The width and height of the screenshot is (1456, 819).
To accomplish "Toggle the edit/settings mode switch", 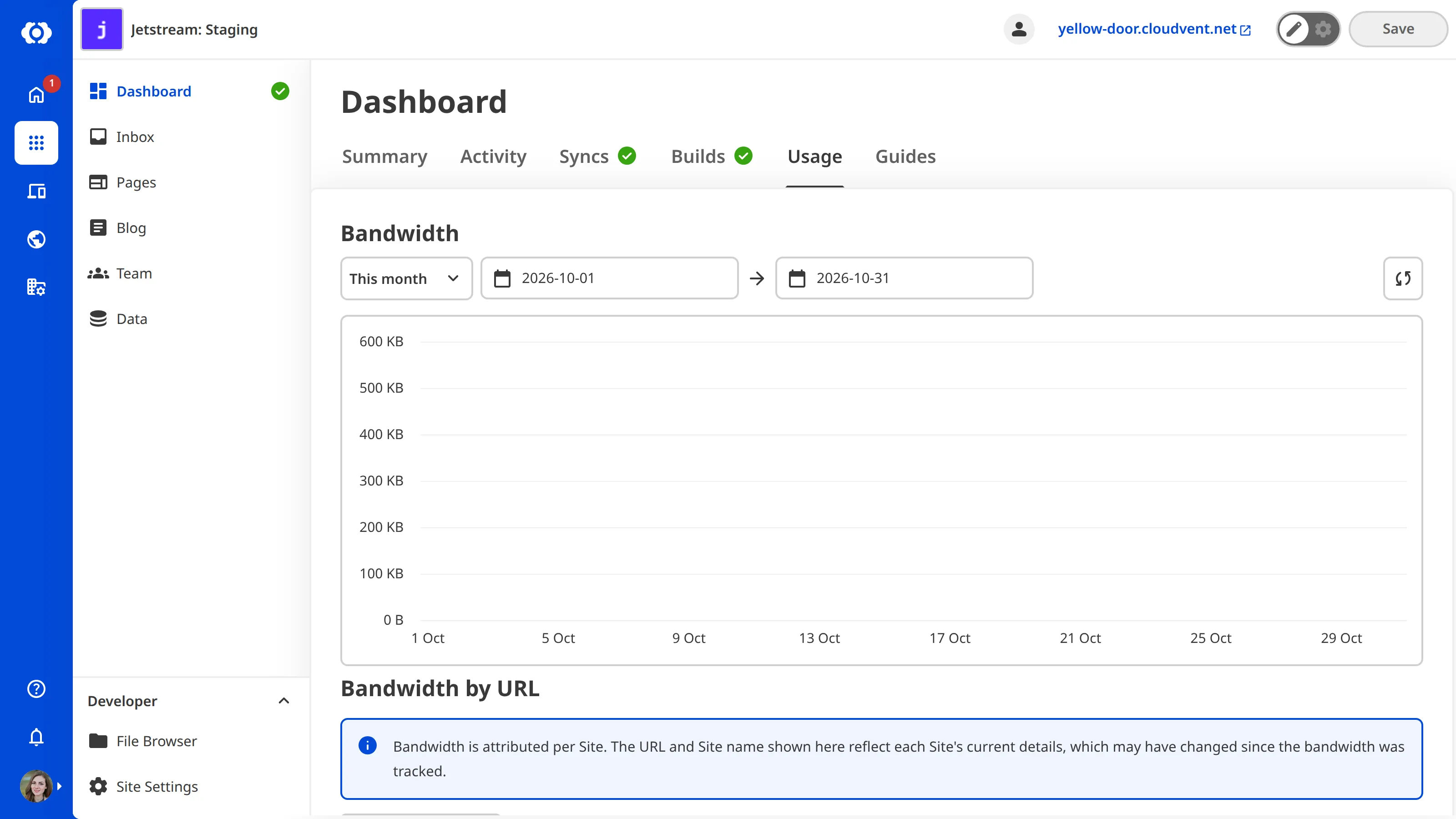I will click(x=1308, y=29).
